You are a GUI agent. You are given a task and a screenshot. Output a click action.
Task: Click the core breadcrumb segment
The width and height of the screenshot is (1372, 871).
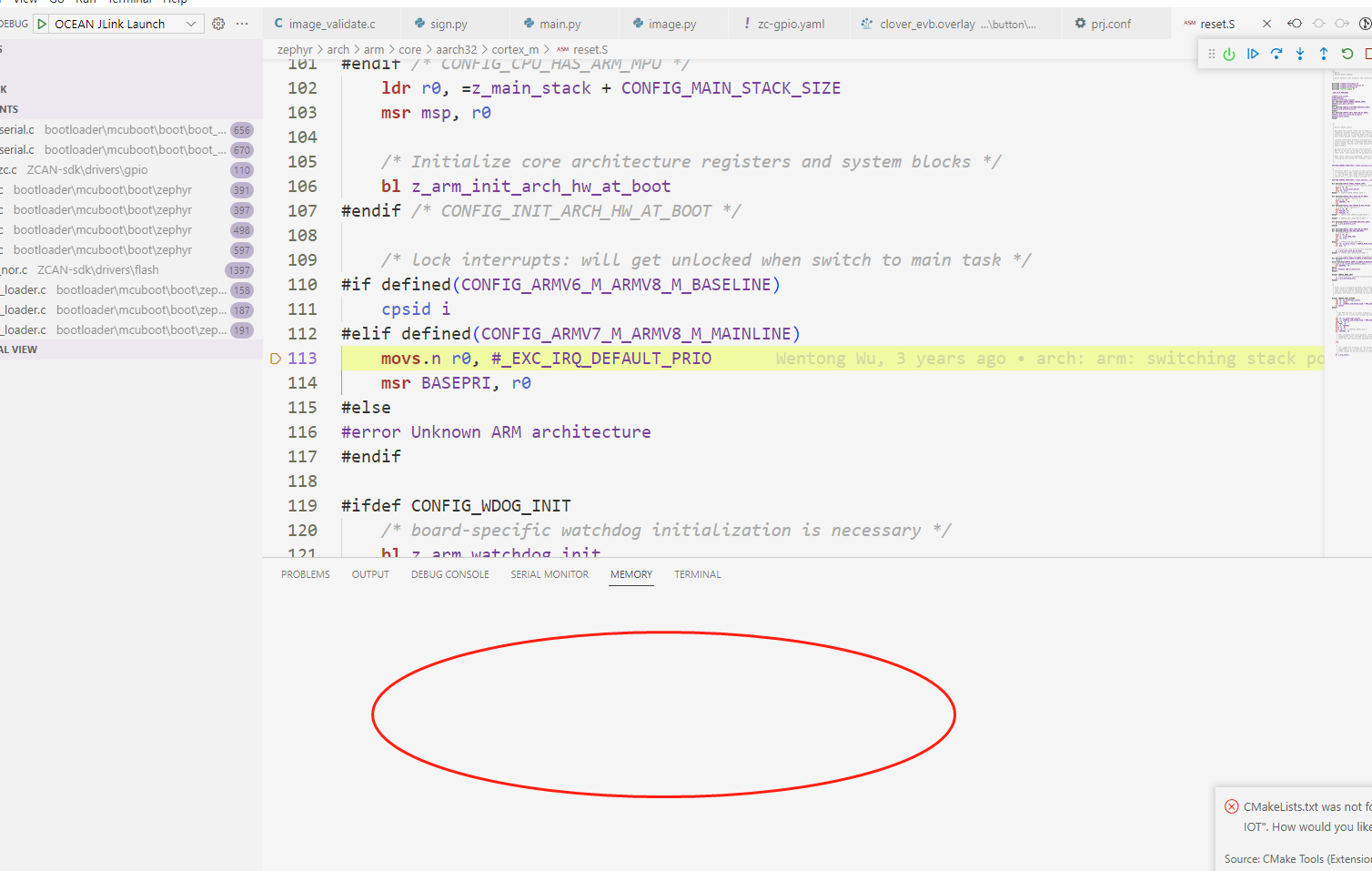click(410, 49)
